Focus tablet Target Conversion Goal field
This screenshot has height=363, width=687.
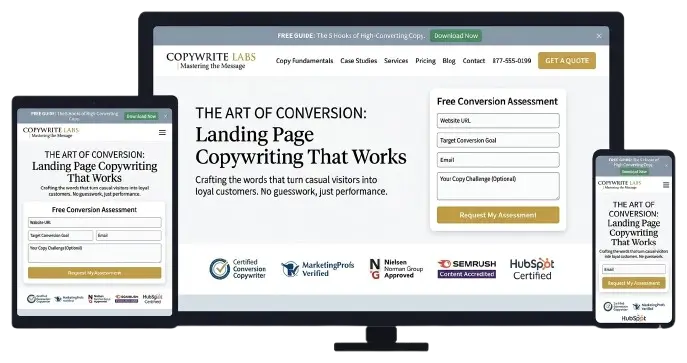point(60,236)
